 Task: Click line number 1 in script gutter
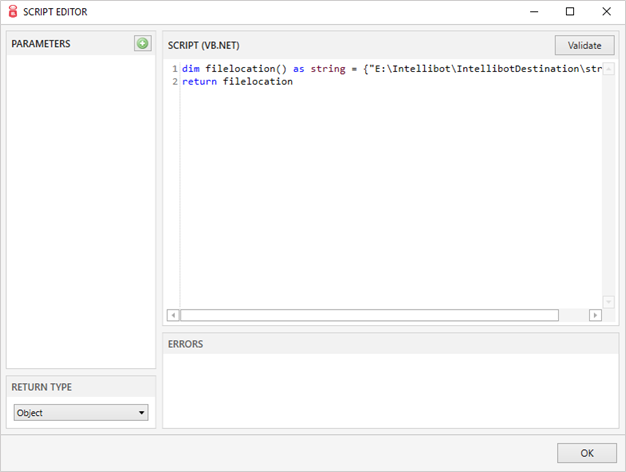[x=175, y=69]
